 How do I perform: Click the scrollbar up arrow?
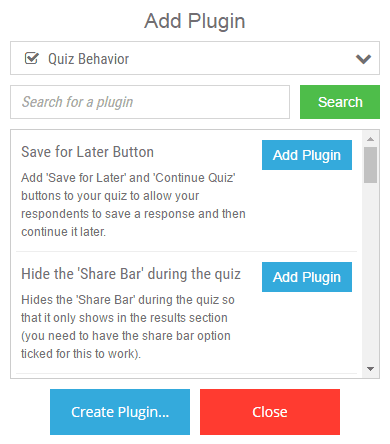tap(370, 139)
